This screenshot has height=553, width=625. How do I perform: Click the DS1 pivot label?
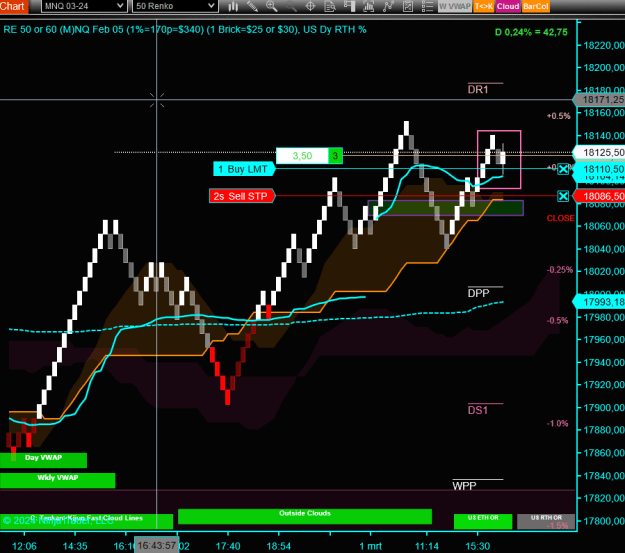(x=478, y=410)
